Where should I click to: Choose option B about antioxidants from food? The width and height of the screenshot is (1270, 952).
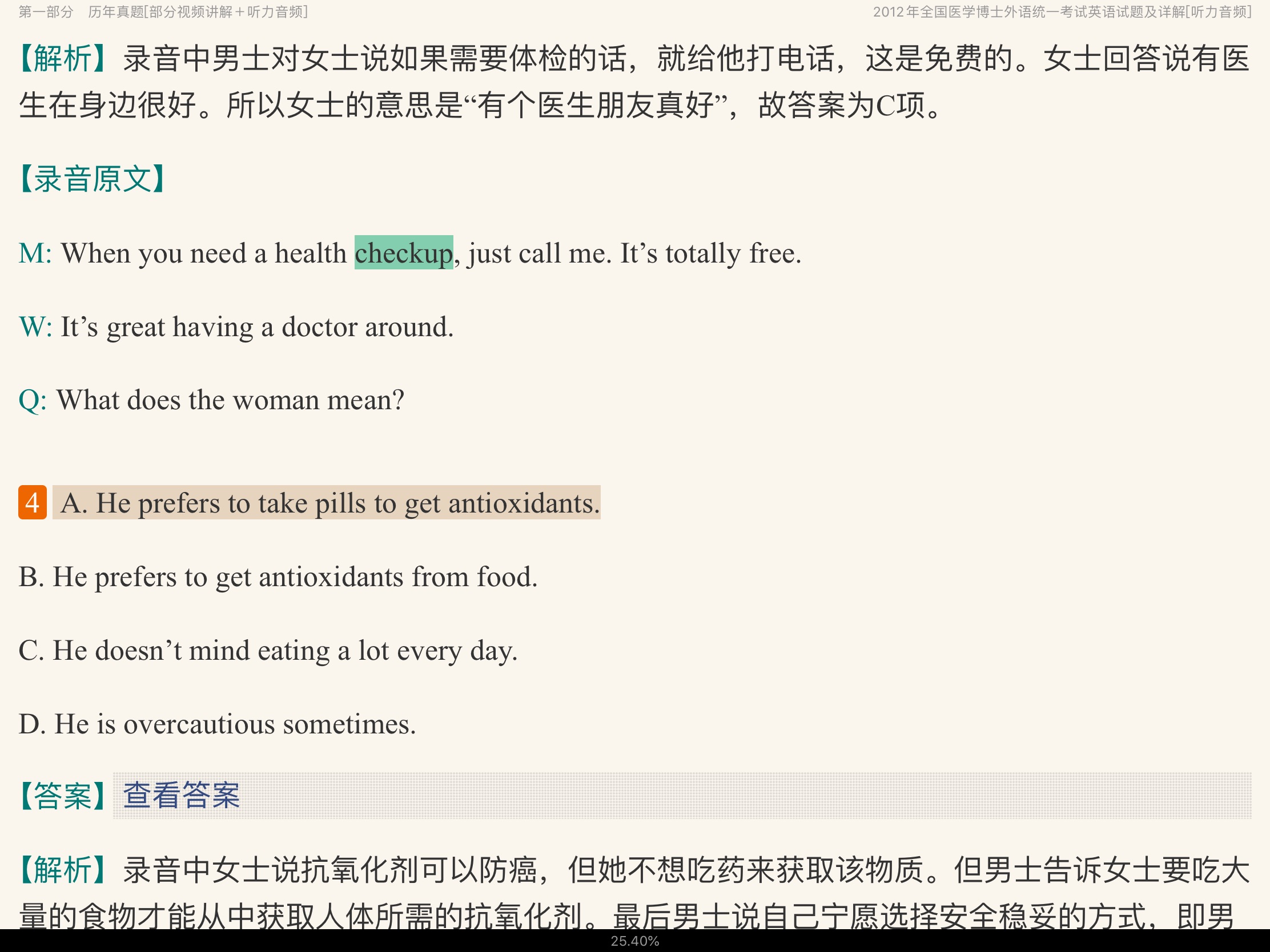[x=278, y=576]
